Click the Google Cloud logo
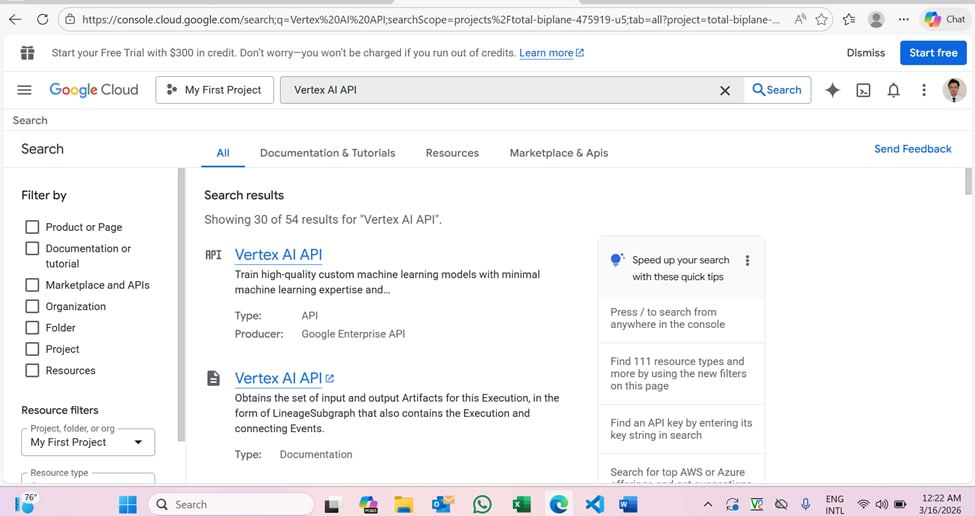This screenshot has width=975, height=516. coord(94,90)
